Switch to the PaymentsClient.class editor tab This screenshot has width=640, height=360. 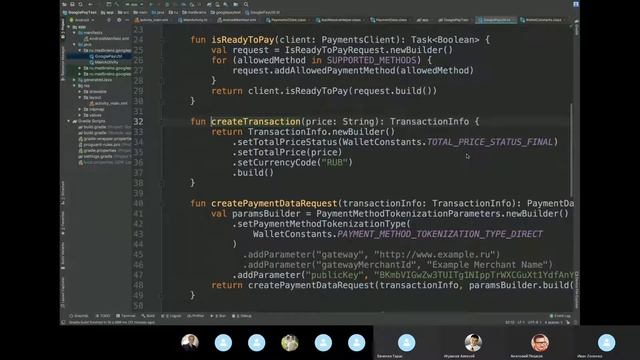click(x=286, y=20)
